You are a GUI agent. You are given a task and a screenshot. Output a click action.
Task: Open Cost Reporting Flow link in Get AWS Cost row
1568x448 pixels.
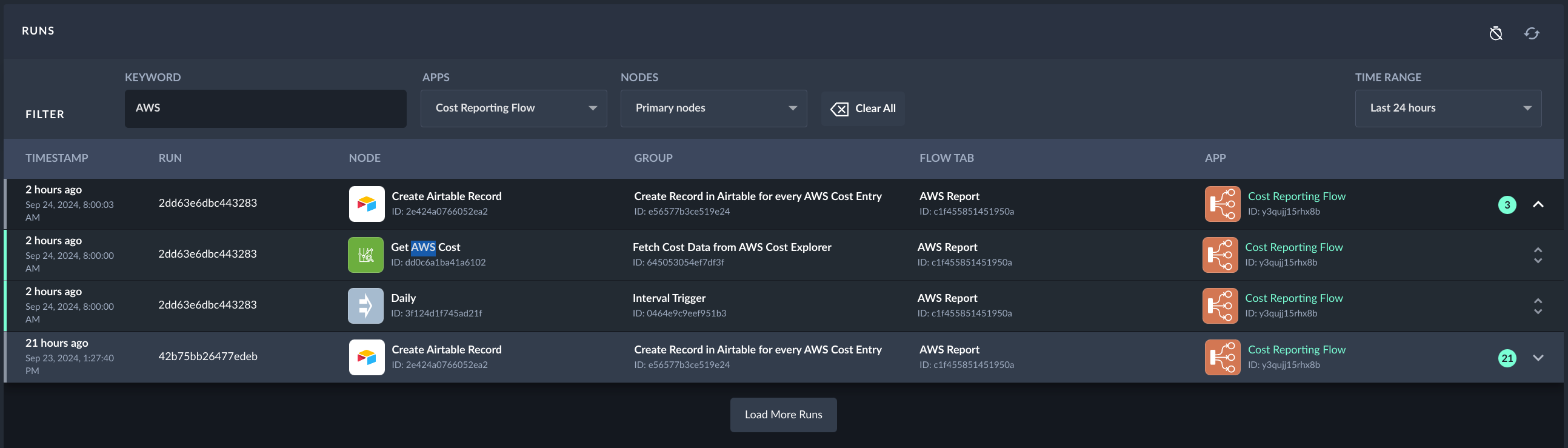[x=1293, y=247]
